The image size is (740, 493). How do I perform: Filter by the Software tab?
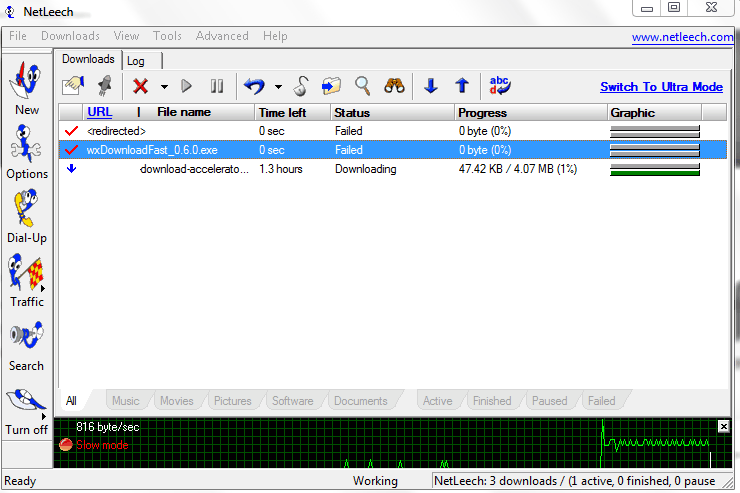pyautogui.click(x=293, y=401)
